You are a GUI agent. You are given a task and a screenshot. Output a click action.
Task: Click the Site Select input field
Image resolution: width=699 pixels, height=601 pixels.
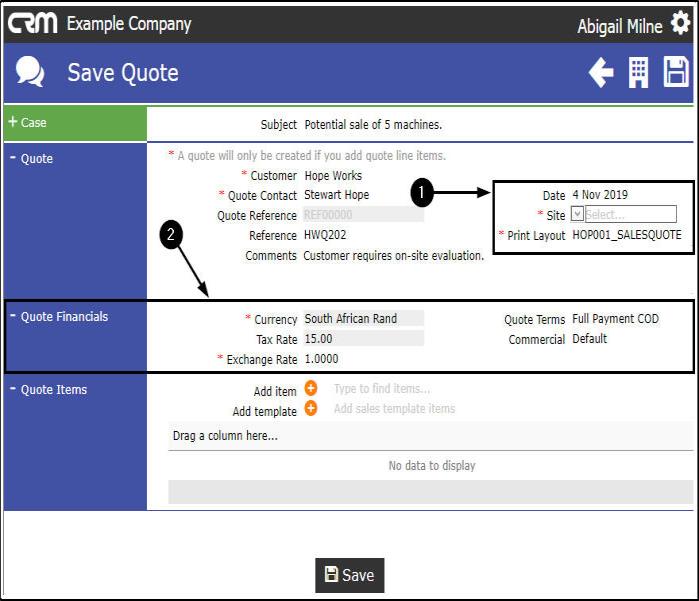[x=630, y=214]
